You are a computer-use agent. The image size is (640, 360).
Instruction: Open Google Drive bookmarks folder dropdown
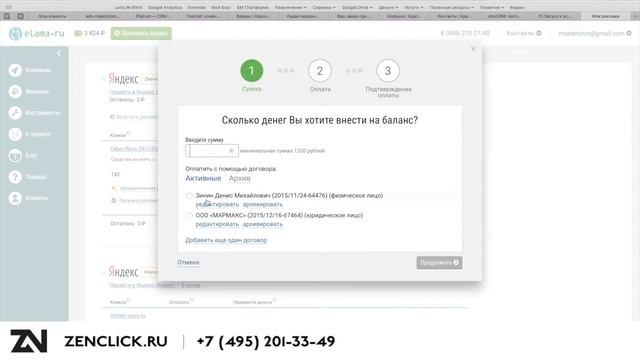pyautogui.click(x=357, y=7)
